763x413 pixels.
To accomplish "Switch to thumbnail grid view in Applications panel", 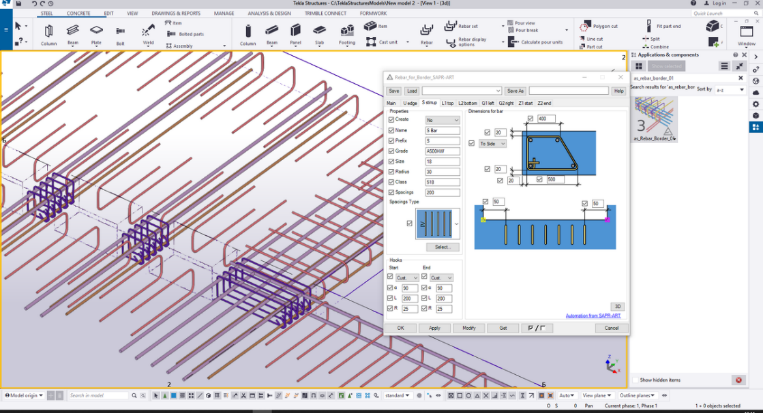I will click(x=639, y=66).
